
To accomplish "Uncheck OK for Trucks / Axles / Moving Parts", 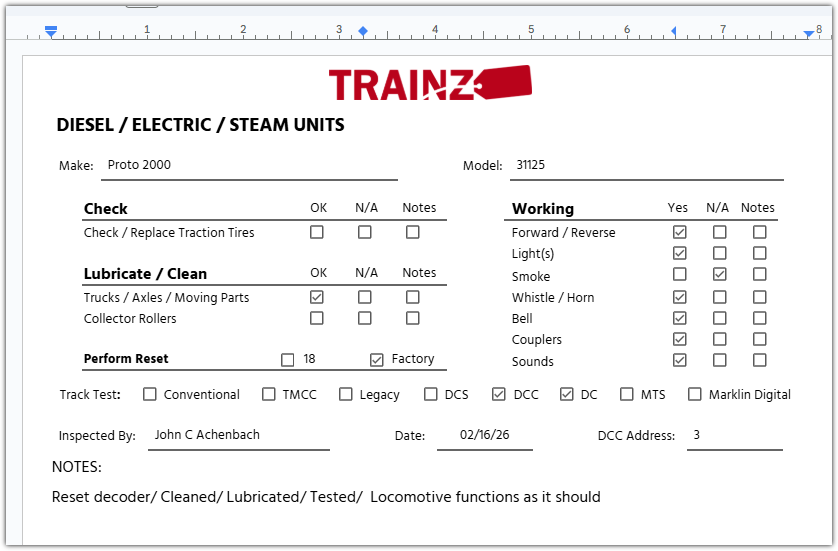I will [317, 297].
